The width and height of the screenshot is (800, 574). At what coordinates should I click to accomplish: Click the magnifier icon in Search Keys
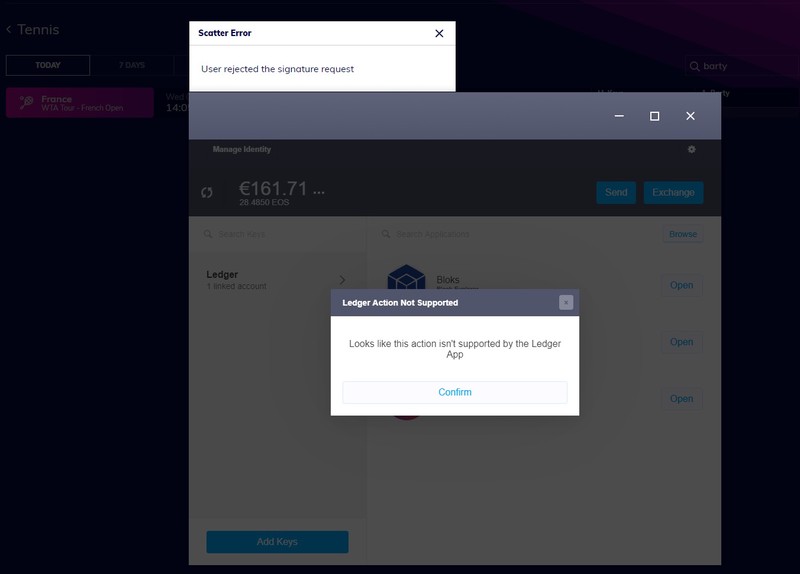coord(208,234)
